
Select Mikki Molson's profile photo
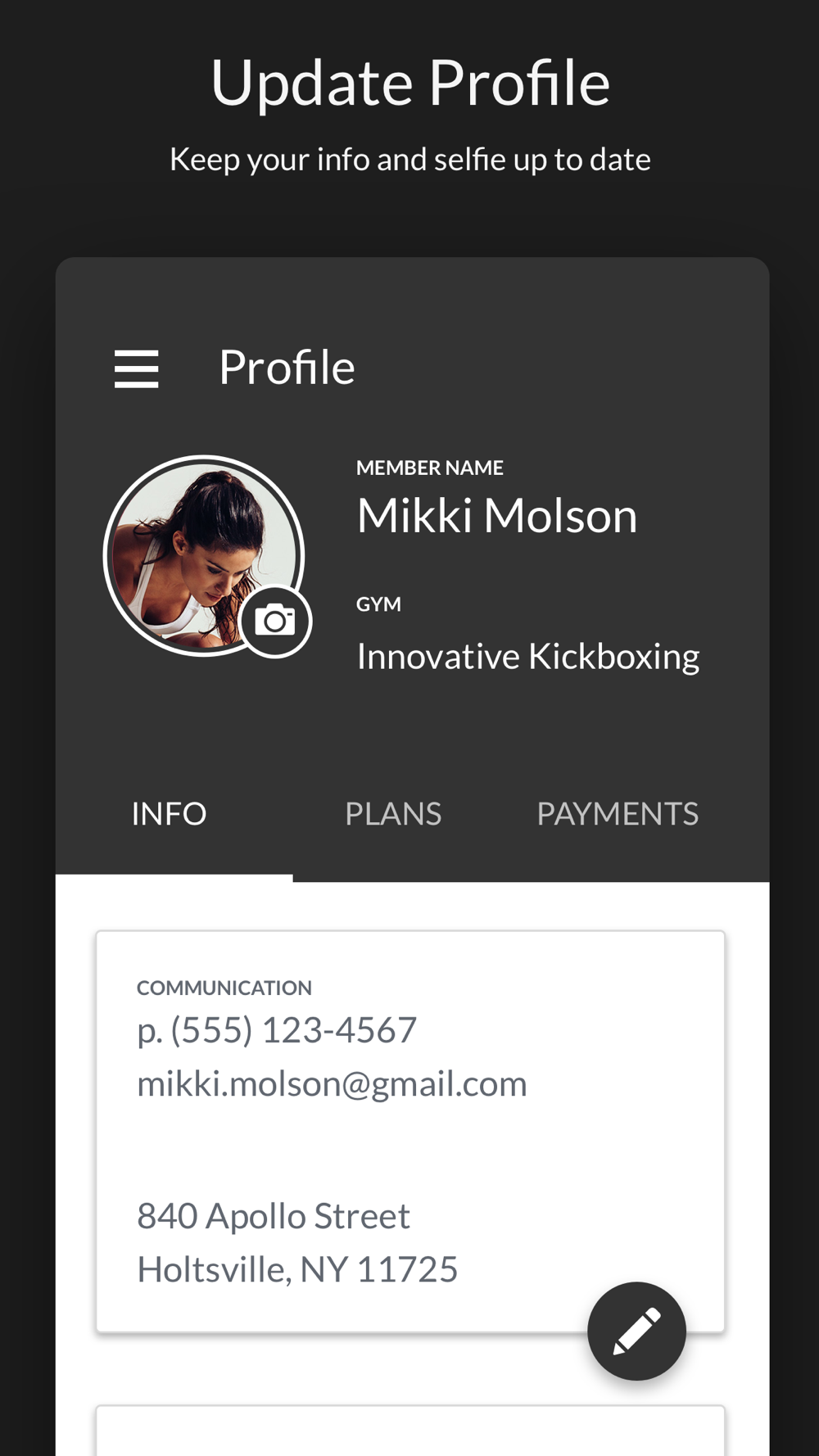(203, 555)
